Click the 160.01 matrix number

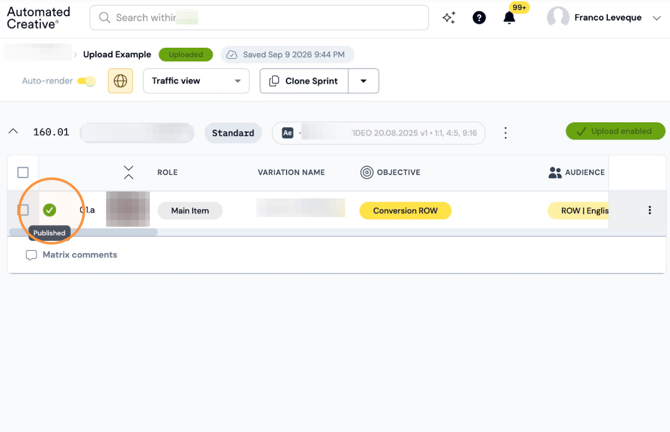pyautogui.click(x=51, y=132)
